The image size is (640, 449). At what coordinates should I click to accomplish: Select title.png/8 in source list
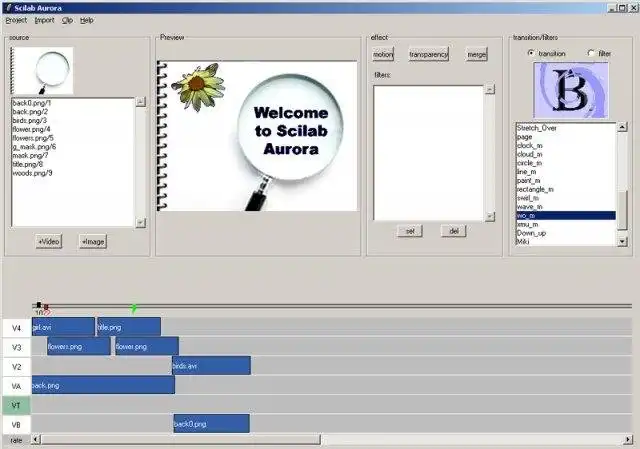pyautogui.click(x=28, y=164)
